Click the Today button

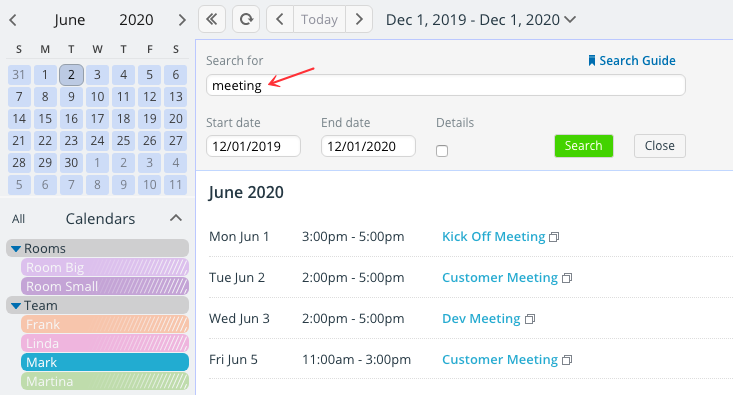[319, 19]
